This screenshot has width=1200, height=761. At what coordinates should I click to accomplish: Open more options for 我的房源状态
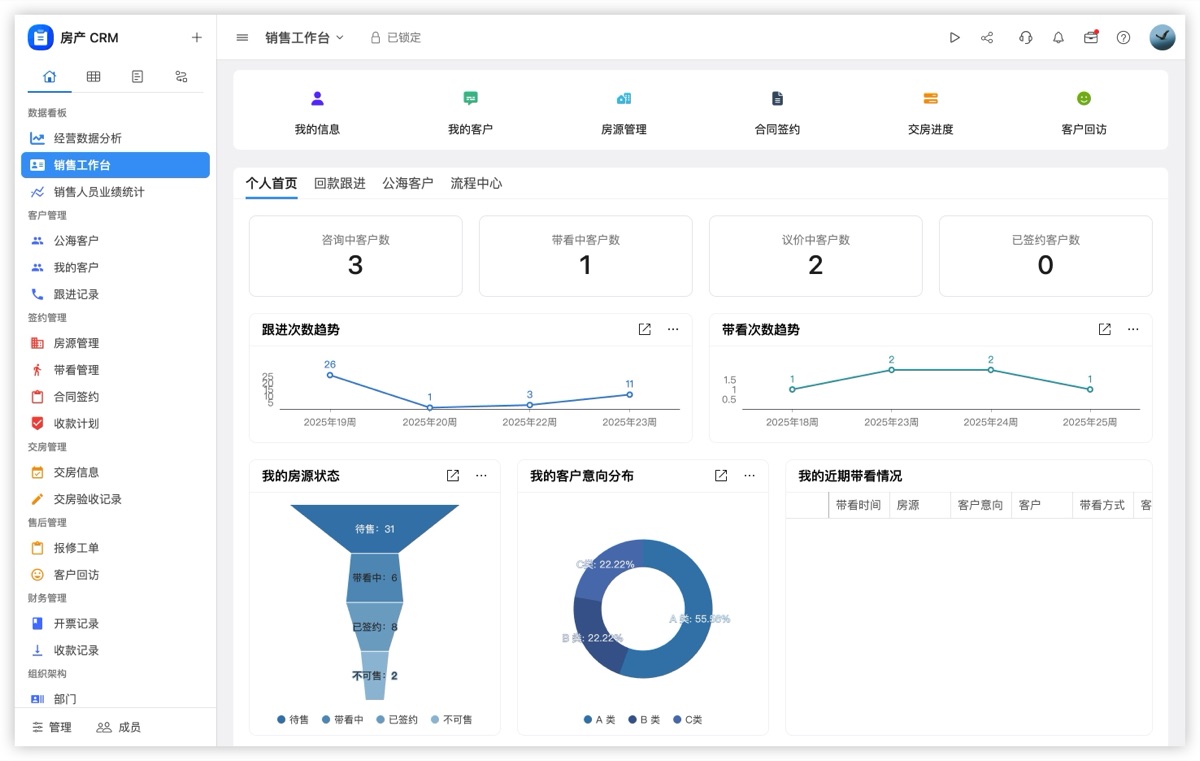point(481,476)
